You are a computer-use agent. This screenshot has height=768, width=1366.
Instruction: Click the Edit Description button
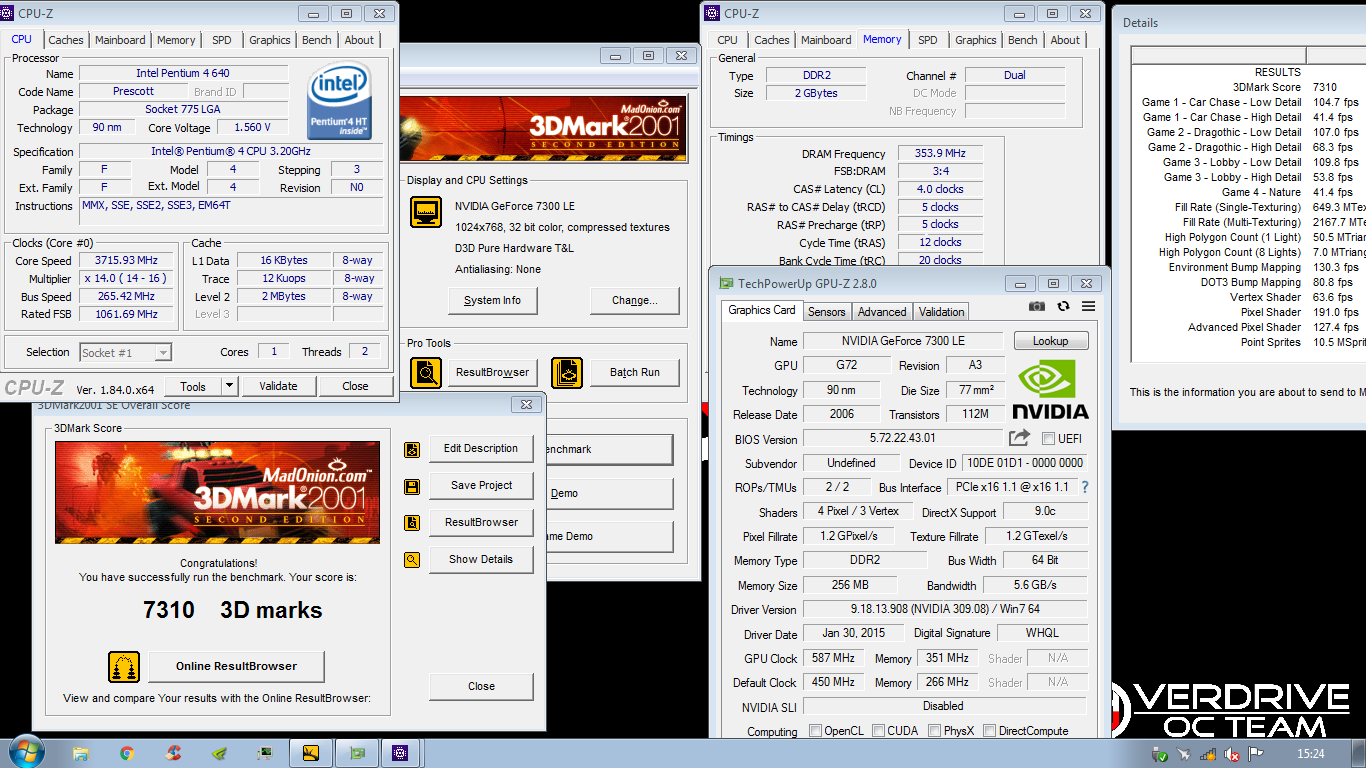tap(481, 449)
